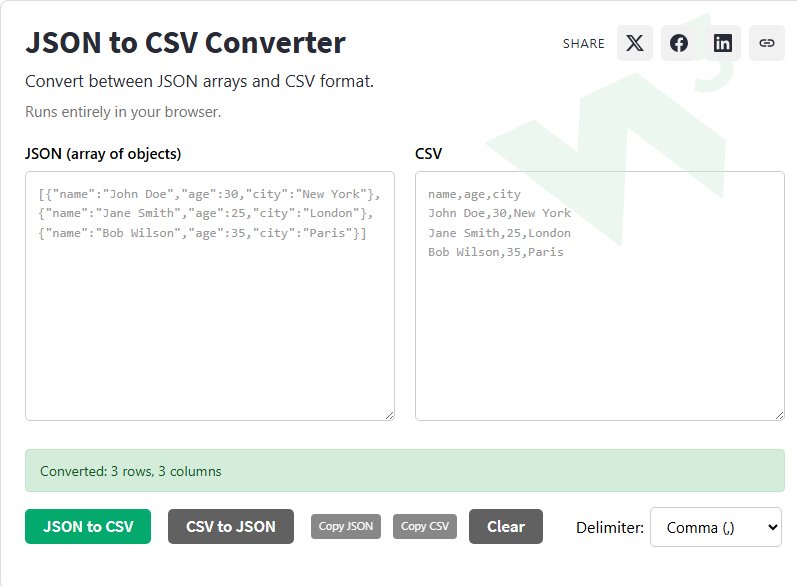Focus the JSON array of objects input box
The width and height of the screenshot is (797, 587).
210,296
